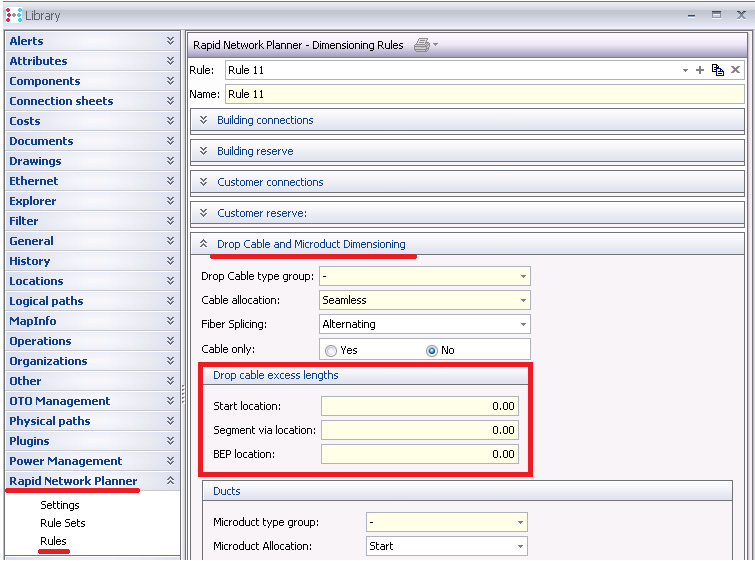
Task: Select the OTO Management sidebar heading
Action: pos(60,401)
